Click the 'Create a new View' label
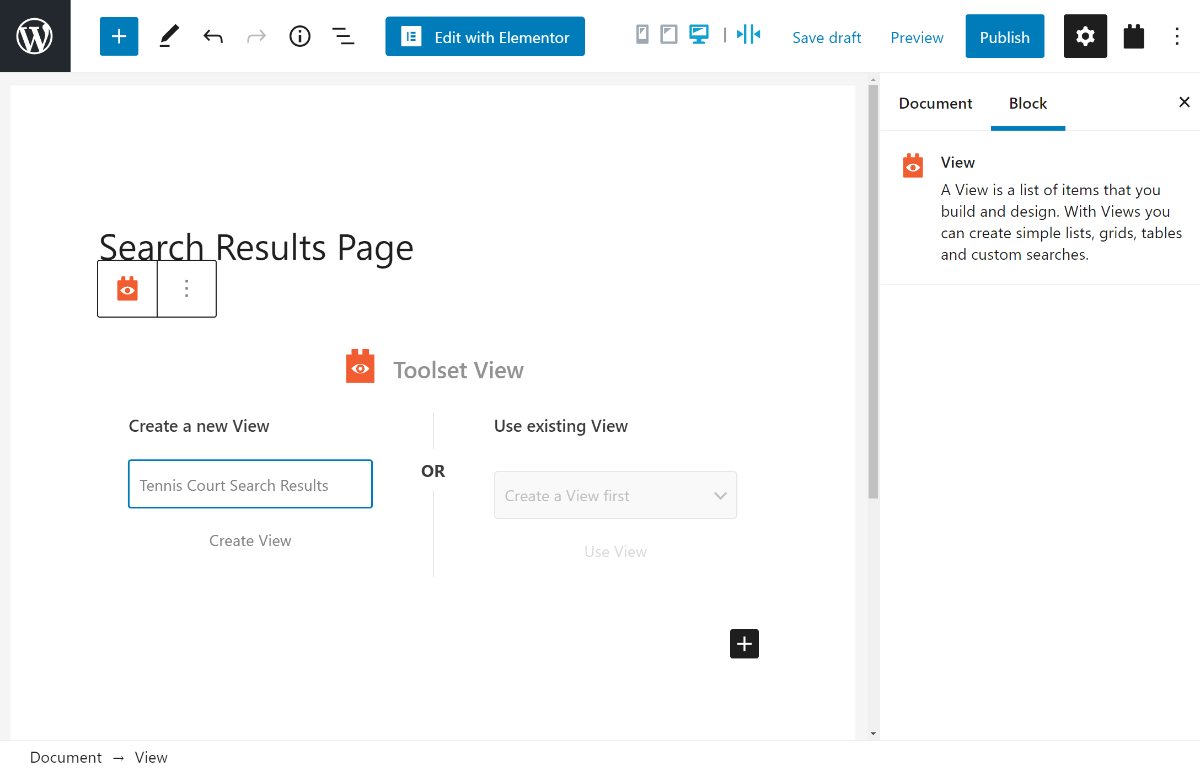The width and height of the screenshot is (1200, 768). pyautogui.click(x=199, y=426)
